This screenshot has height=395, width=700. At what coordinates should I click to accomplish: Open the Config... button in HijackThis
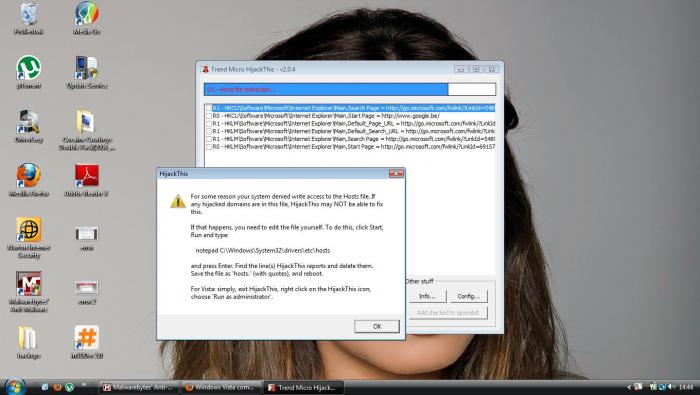click(x=468, y=296)
